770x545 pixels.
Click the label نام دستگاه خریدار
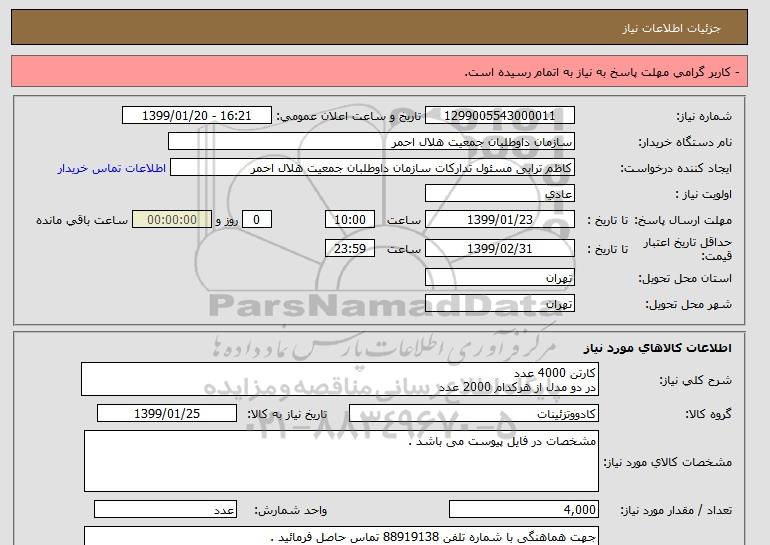685,142
